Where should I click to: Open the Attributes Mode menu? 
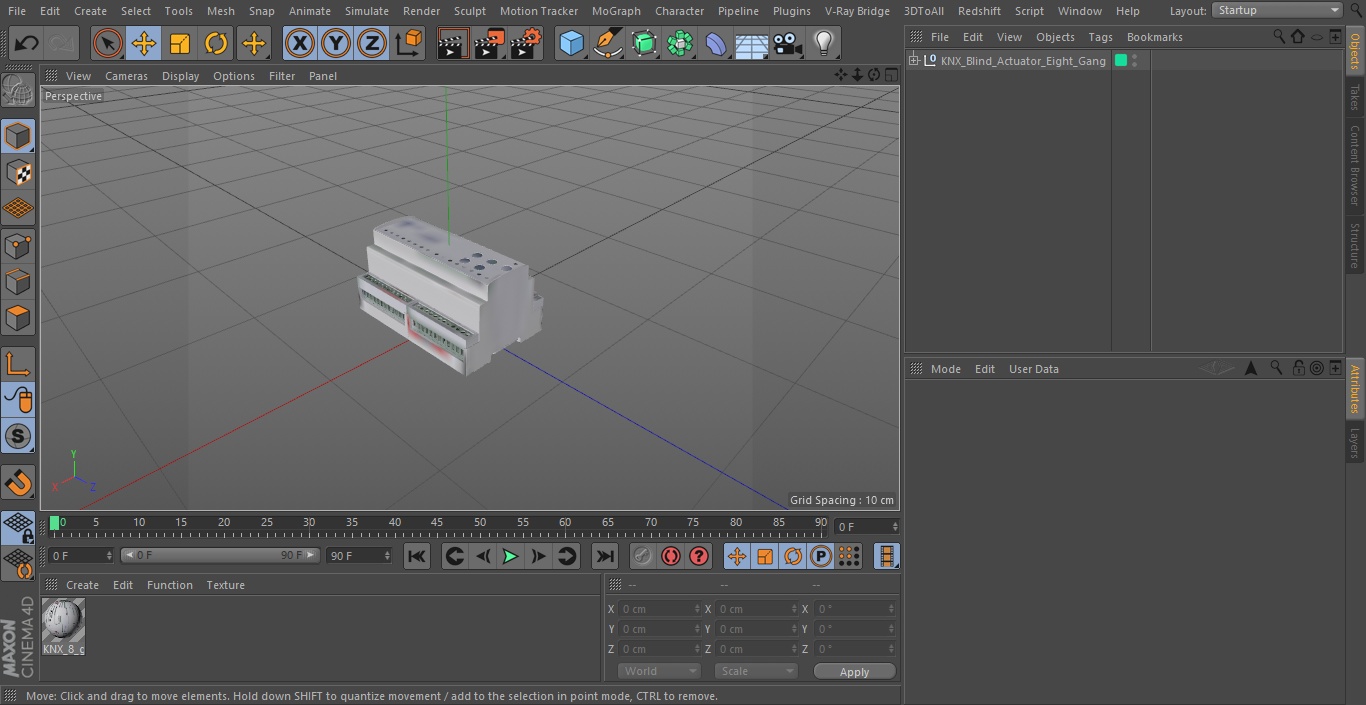click(945, 369)
